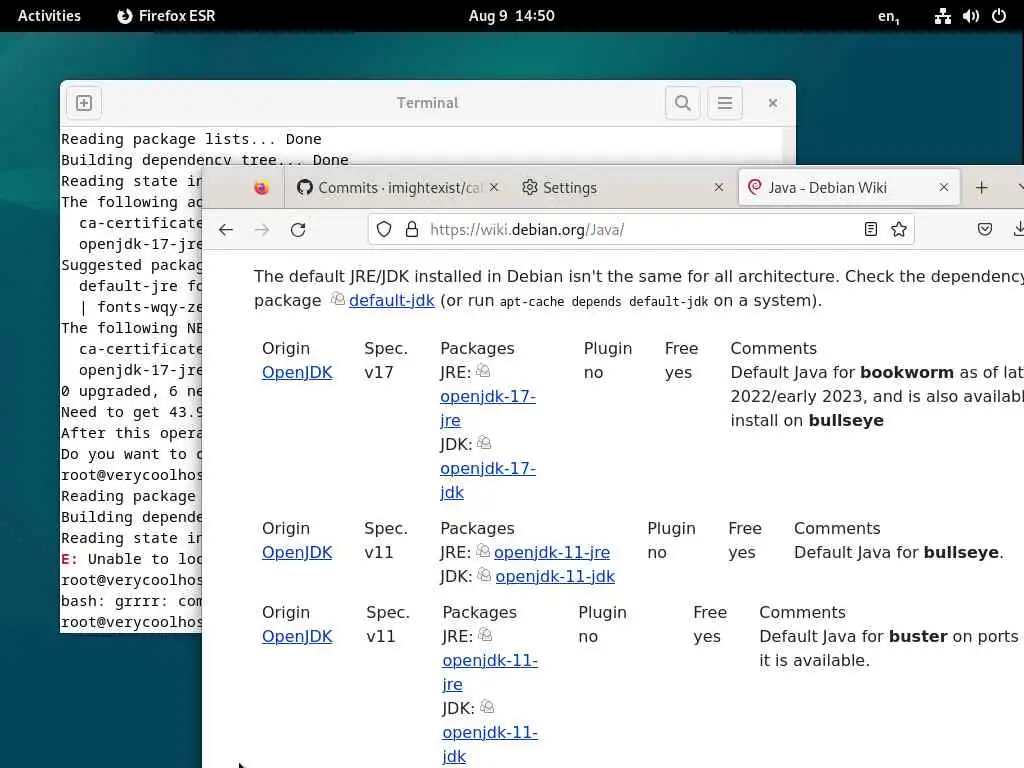Toggle Reader View for this page

[x=871, y=229]
